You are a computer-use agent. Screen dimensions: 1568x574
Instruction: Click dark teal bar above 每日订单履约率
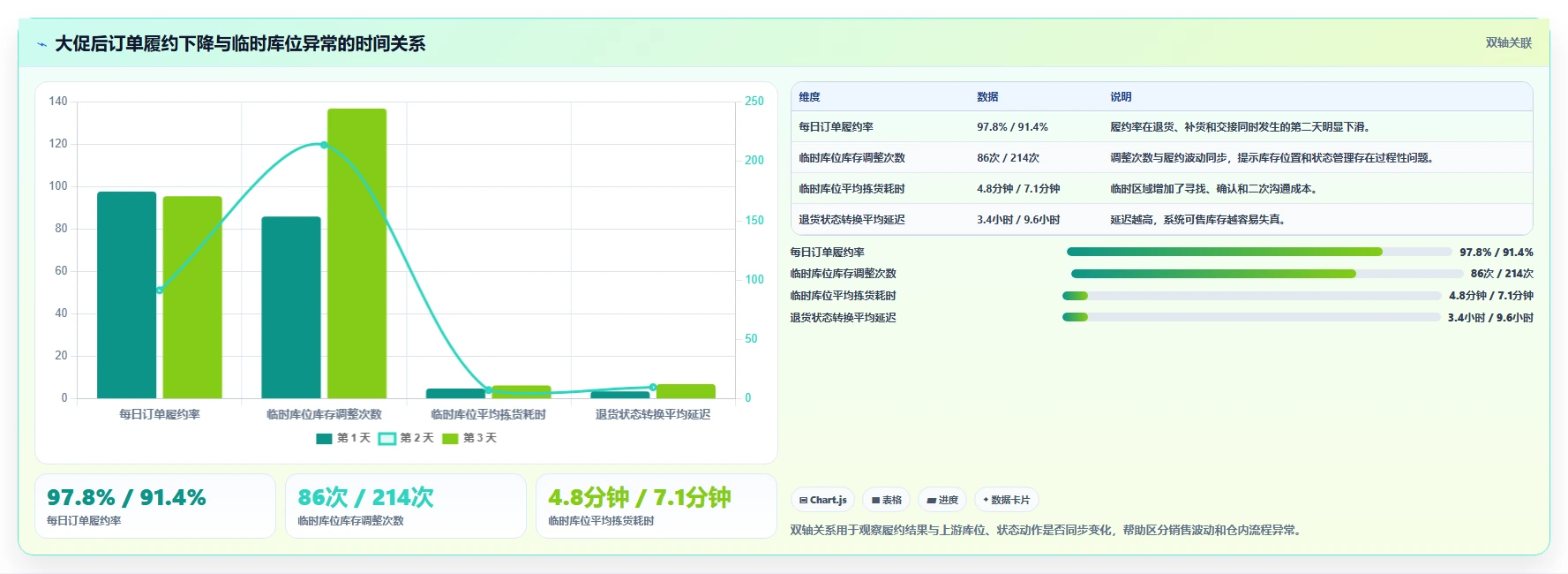(x=126, y=295)
